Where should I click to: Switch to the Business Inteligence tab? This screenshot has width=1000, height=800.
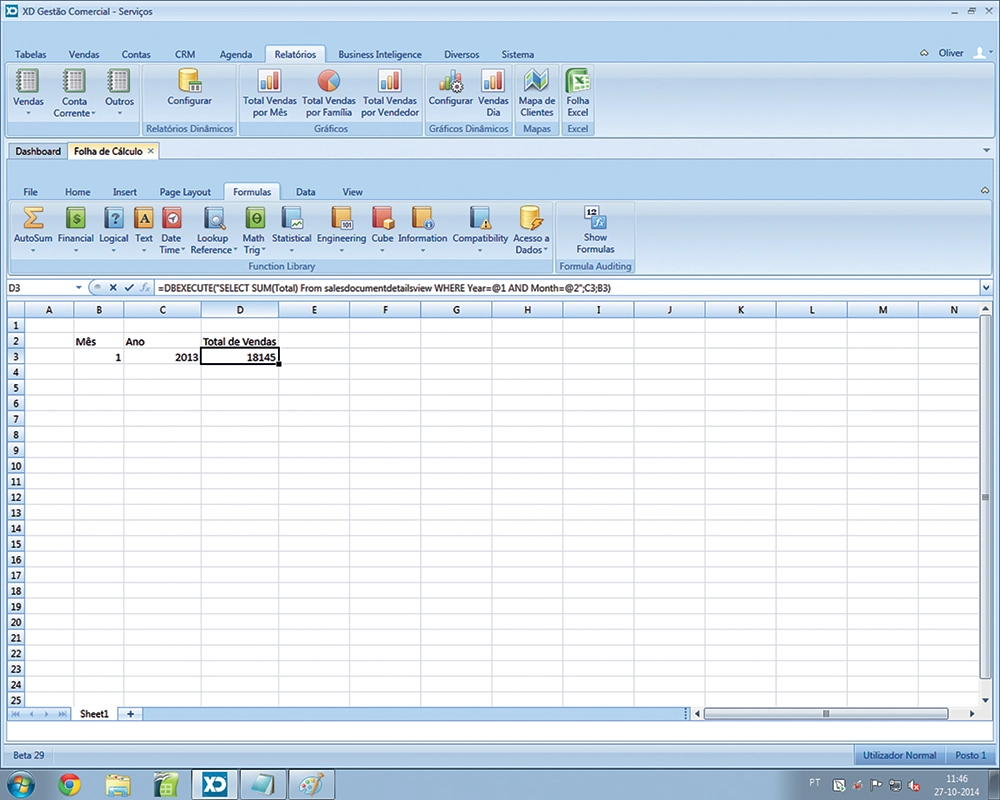click(x=380, y=54)
